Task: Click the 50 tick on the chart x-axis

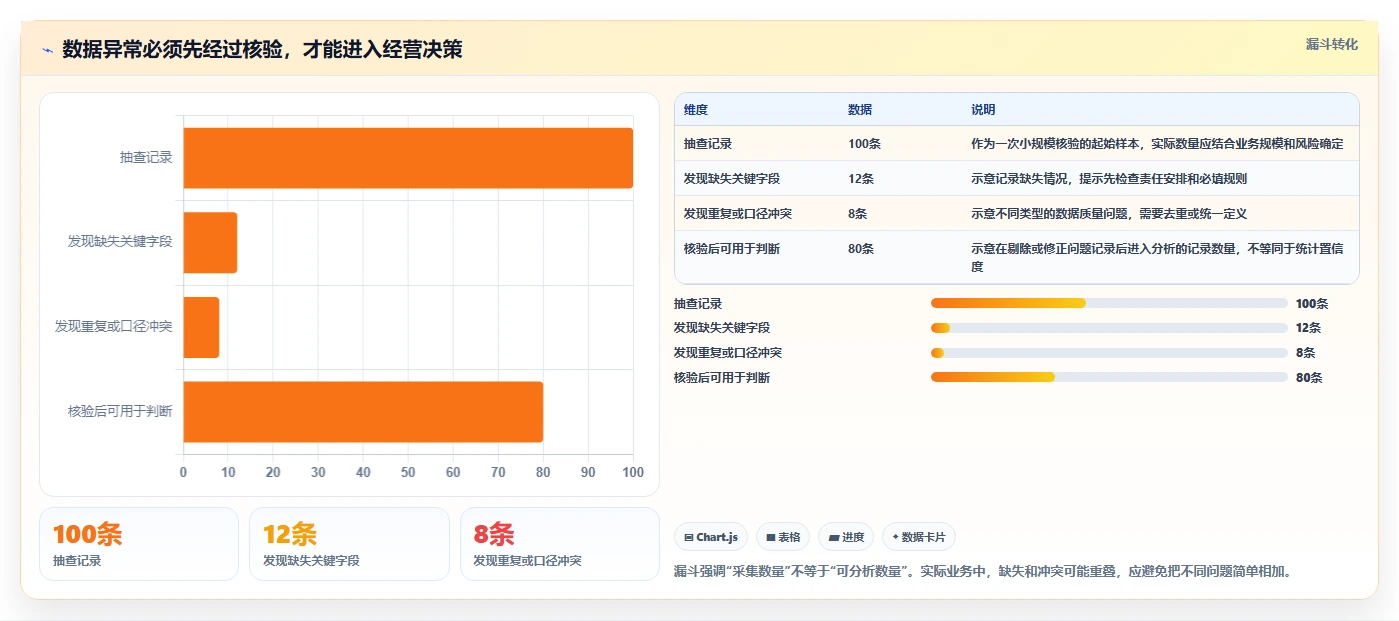Action: [x=408, y=473]
